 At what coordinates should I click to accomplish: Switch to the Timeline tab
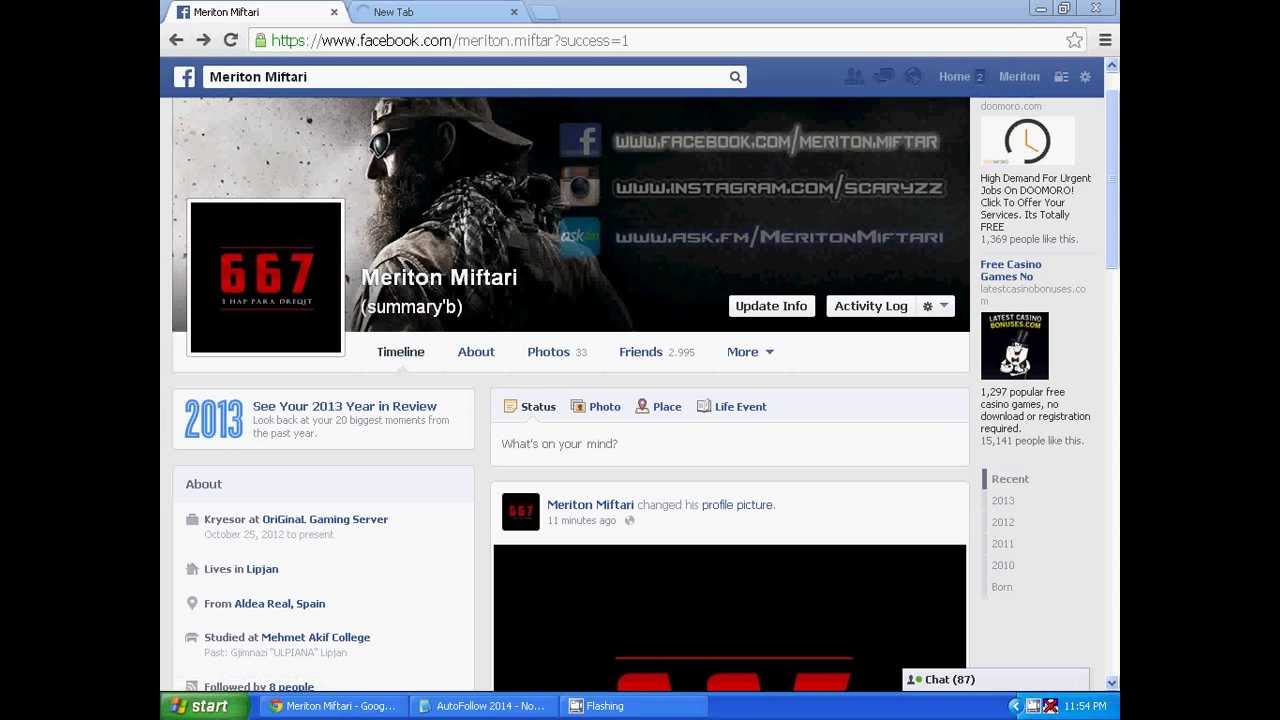(x=400, y=352)
